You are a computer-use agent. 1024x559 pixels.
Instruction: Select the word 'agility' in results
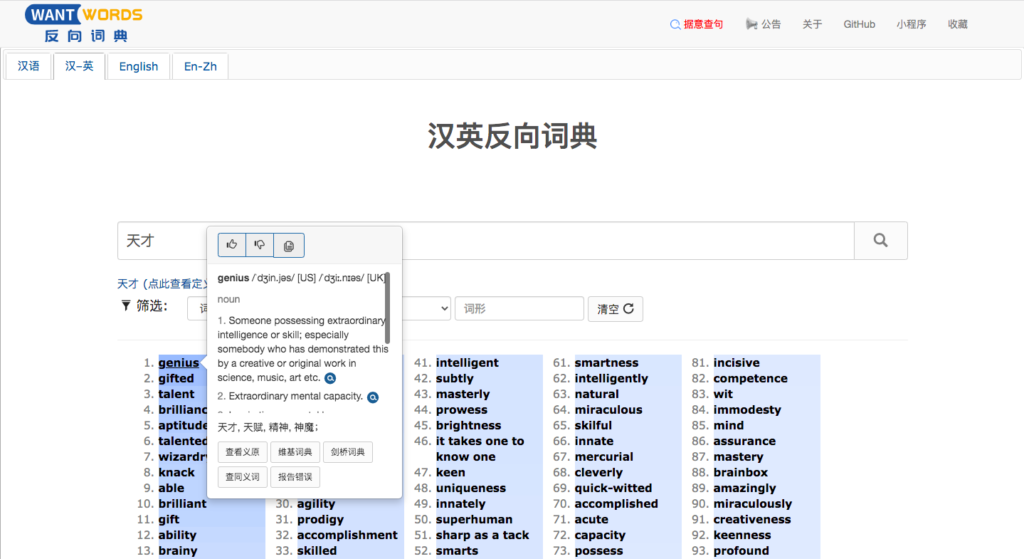[316, 503]
